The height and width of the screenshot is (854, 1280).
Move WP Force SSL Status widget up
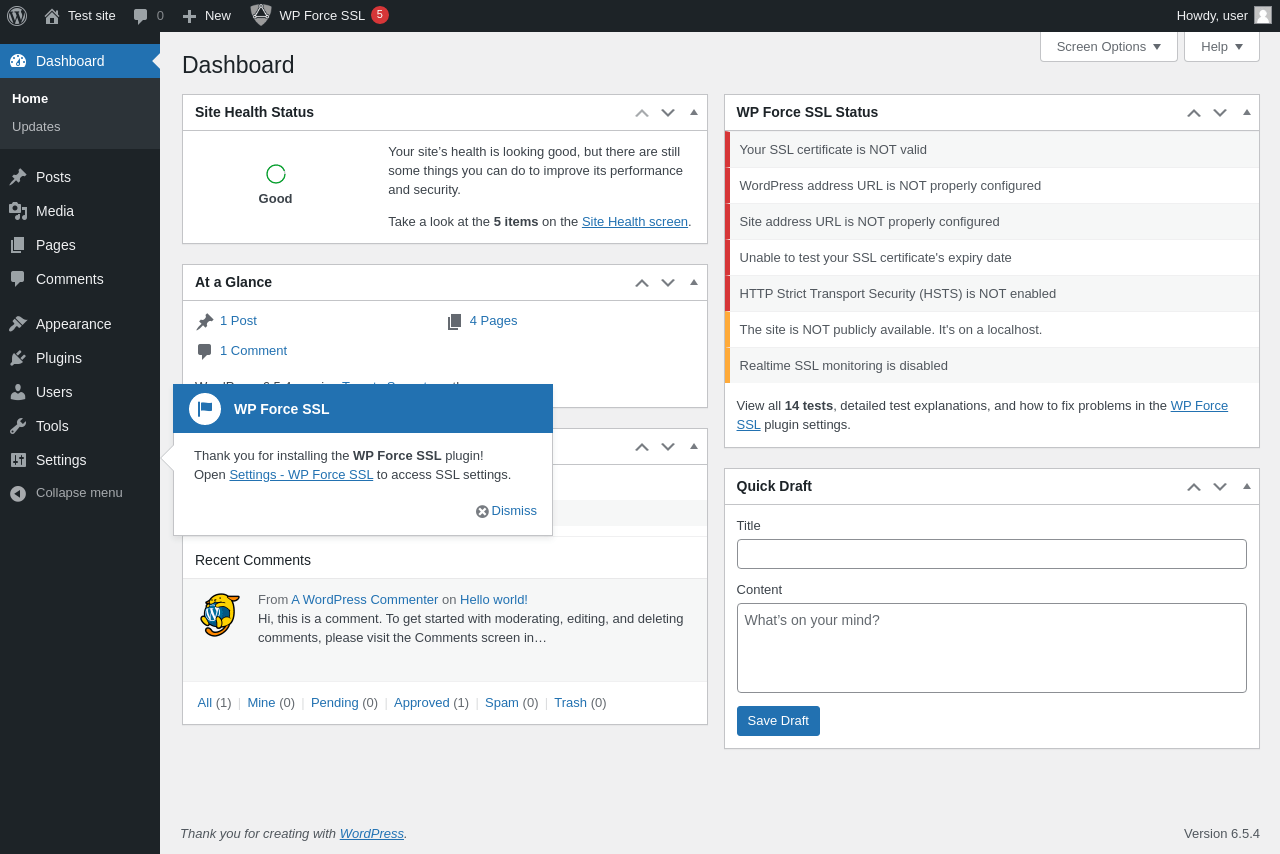click(x=1194, y=113)
